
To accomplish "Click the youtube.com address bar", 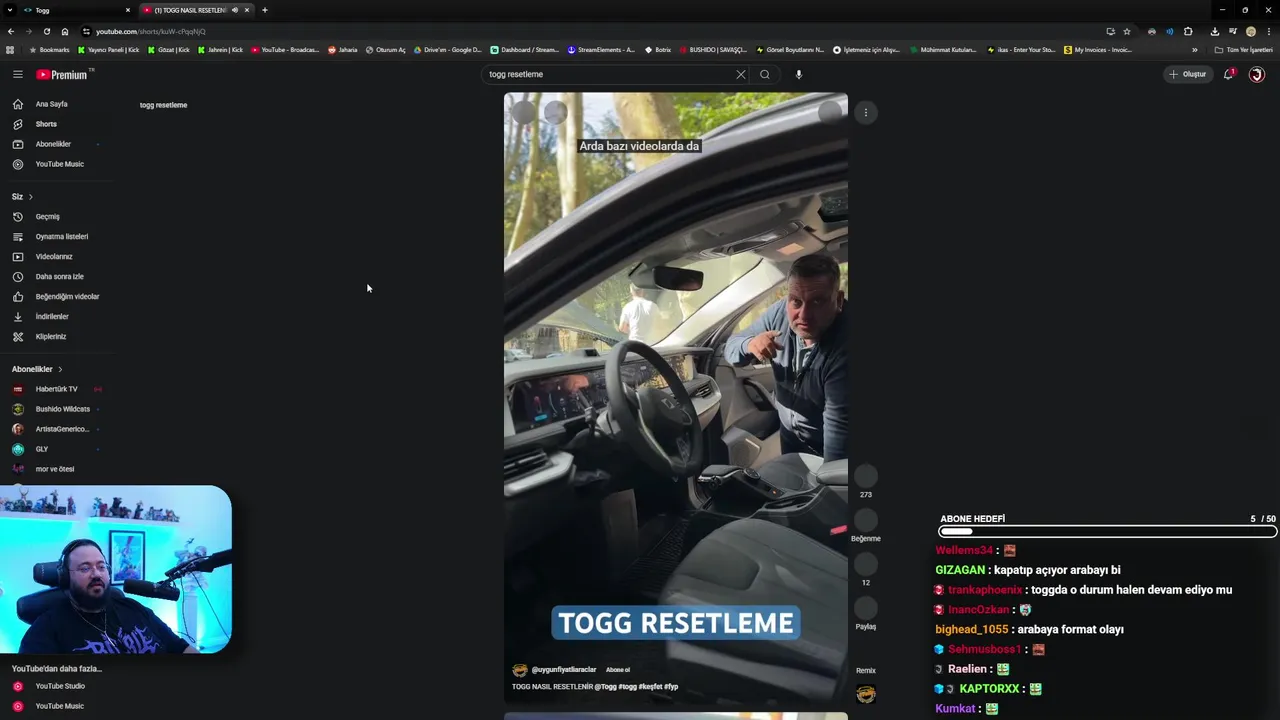I will coord(590,31).
